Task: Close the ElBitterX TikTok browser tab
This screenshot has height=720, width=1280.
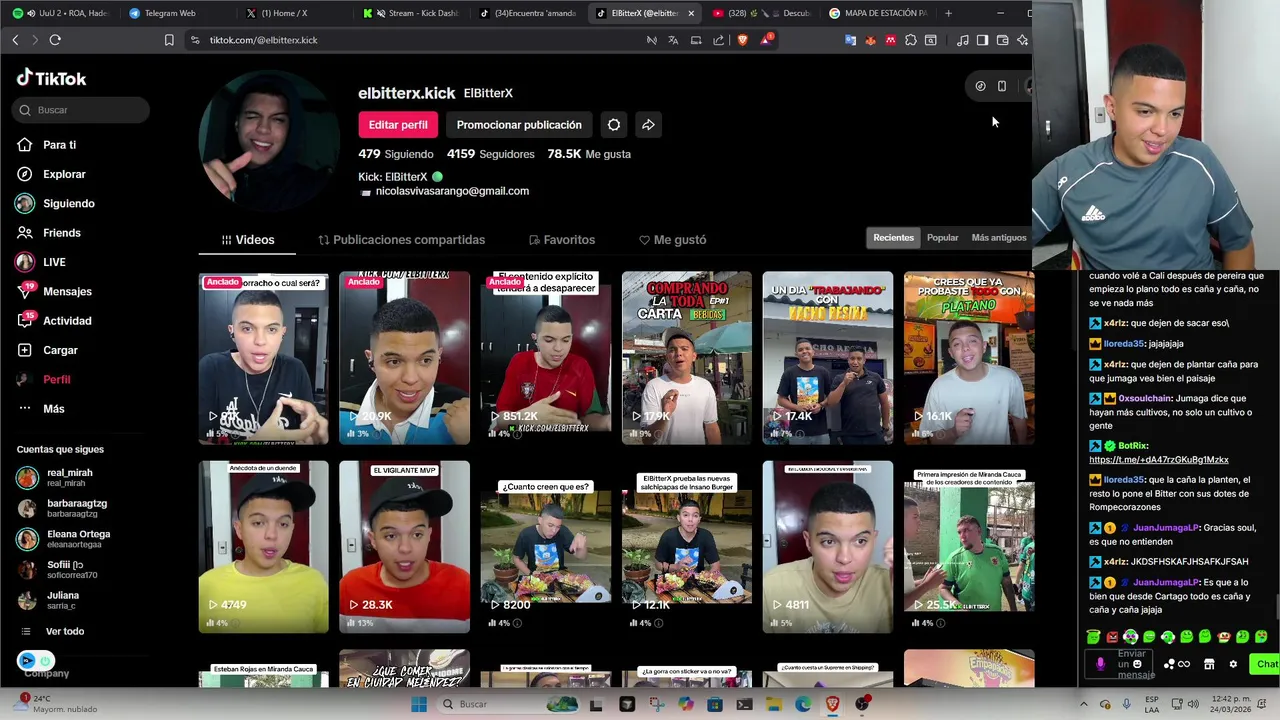Action: (690, 13)
